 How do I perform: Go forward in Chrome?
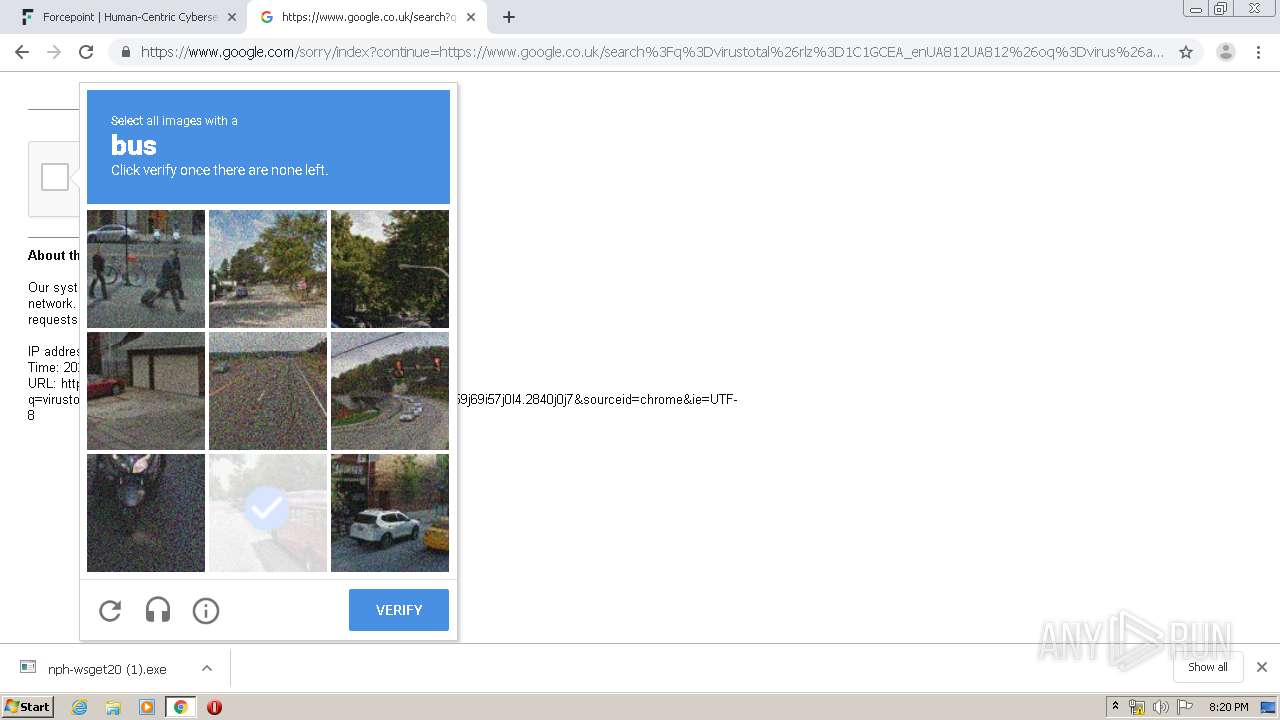point(54,52)
